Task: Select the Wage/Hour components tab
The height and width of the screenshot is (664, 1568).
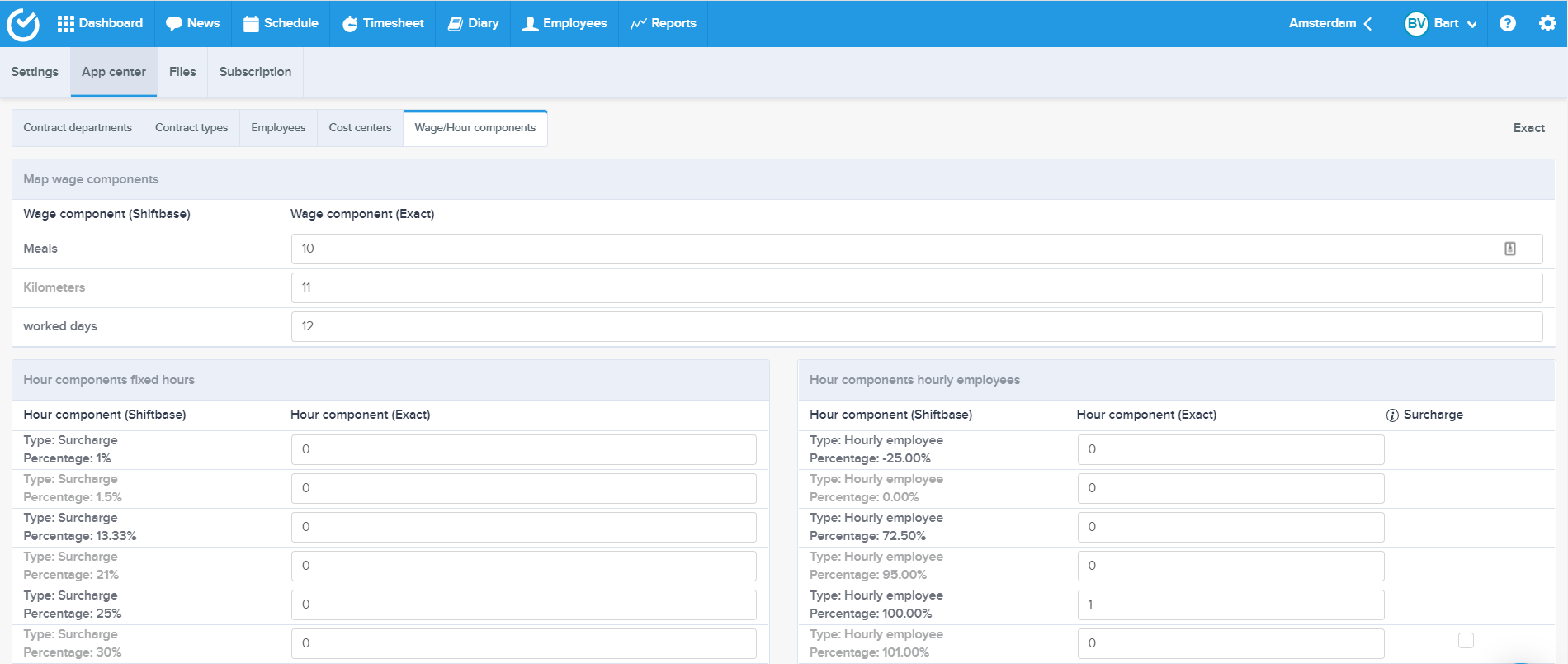Action: click(x=475, y=128)
